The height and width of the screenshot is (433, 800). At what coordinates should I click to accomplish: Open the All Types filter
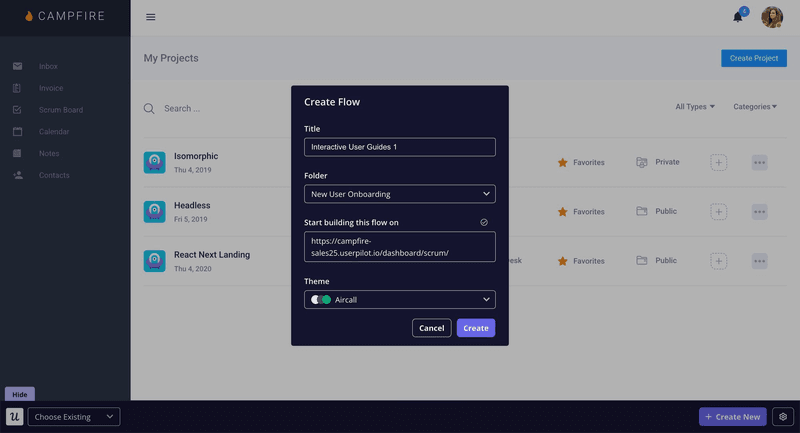pos(695,107)
